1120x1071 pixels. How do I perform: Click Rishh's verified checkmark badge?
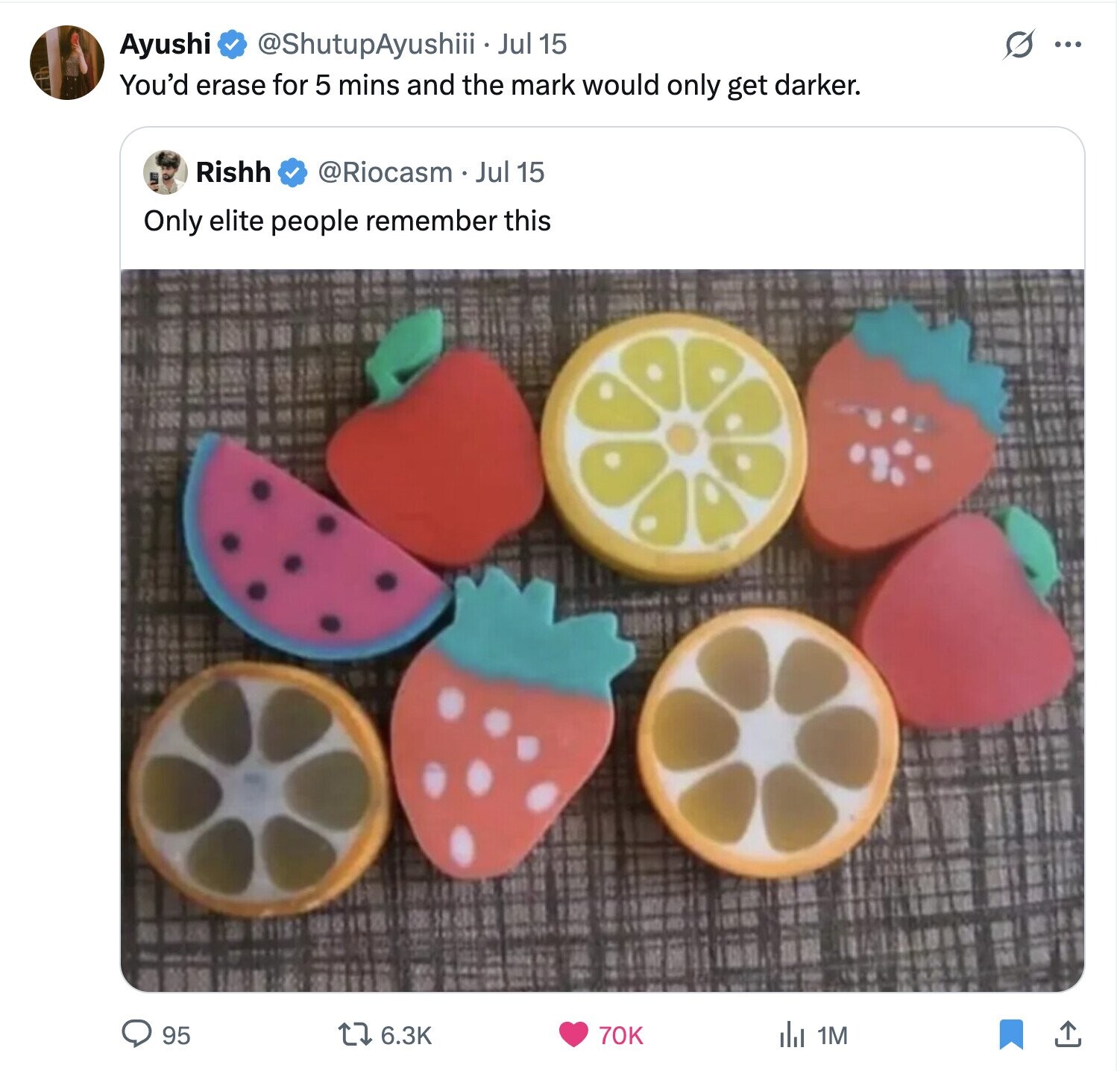coord(293,173)
